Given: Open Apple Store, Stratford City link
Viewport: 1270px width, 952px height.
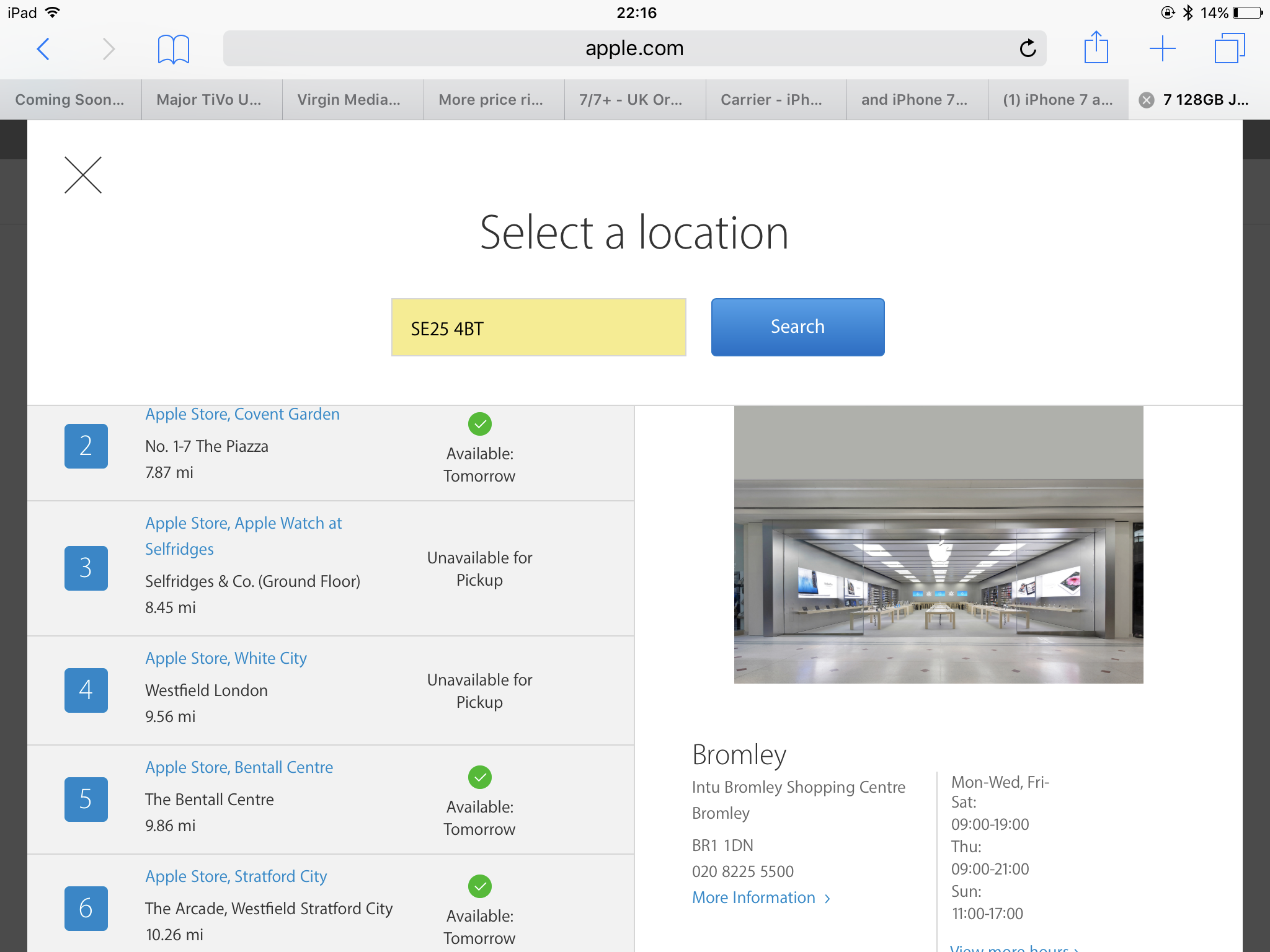Looking at the screenshot, I should tap(236, 876).
